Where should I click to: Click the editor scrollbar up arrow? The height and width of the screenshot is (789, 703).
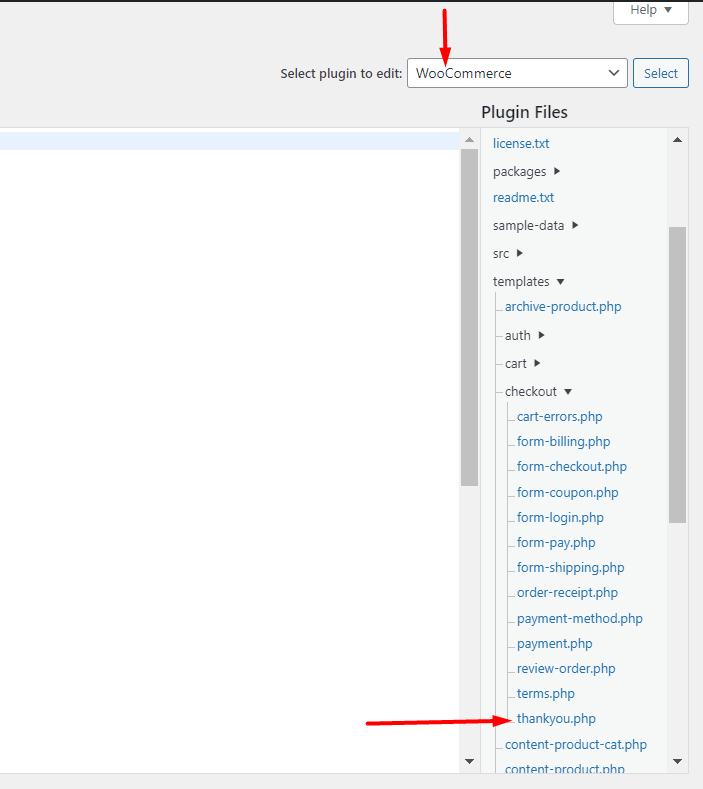(x=470, y=140)
